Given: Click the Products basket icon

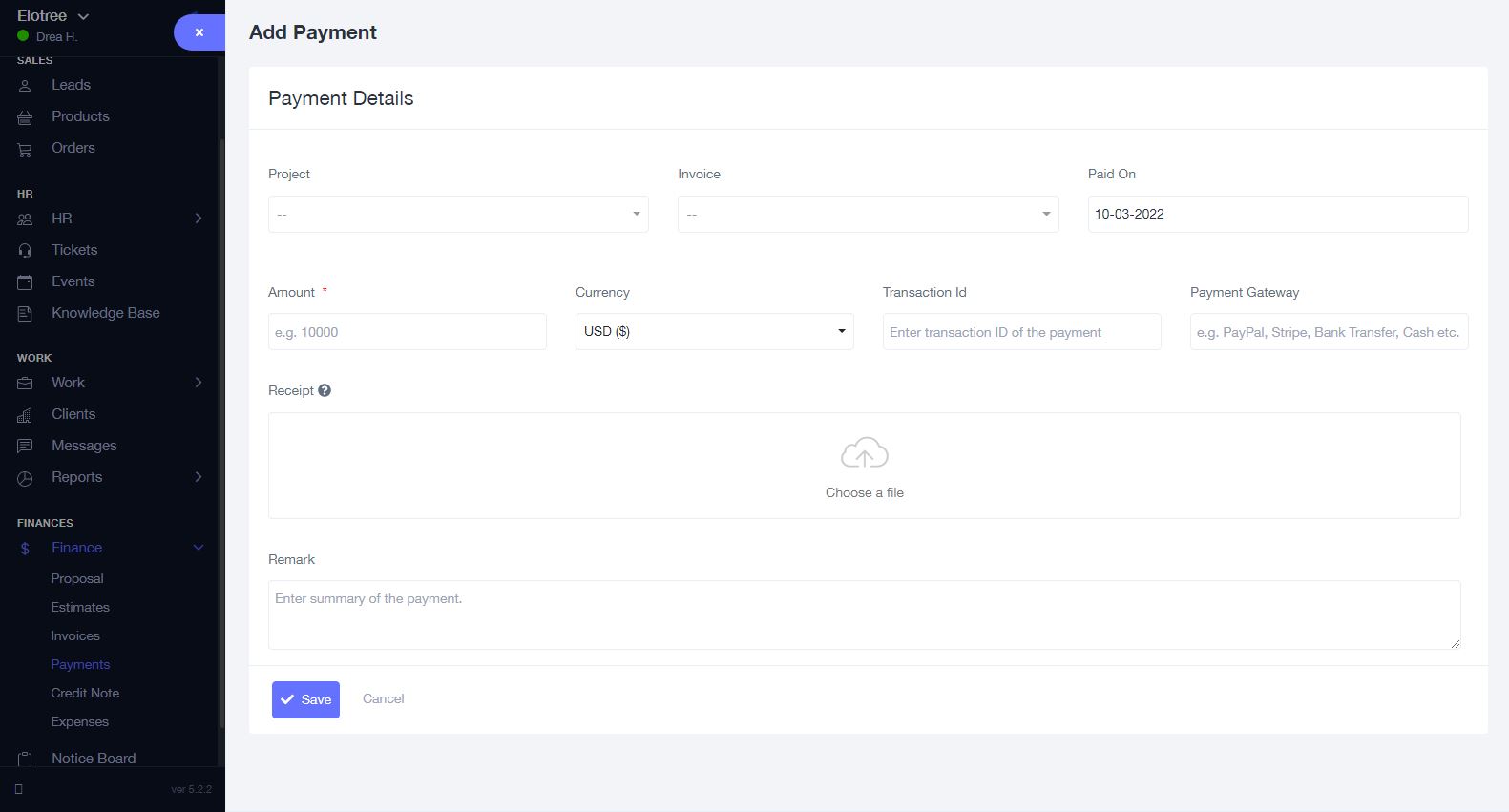Looking at the screenshot, I should 25,117.
